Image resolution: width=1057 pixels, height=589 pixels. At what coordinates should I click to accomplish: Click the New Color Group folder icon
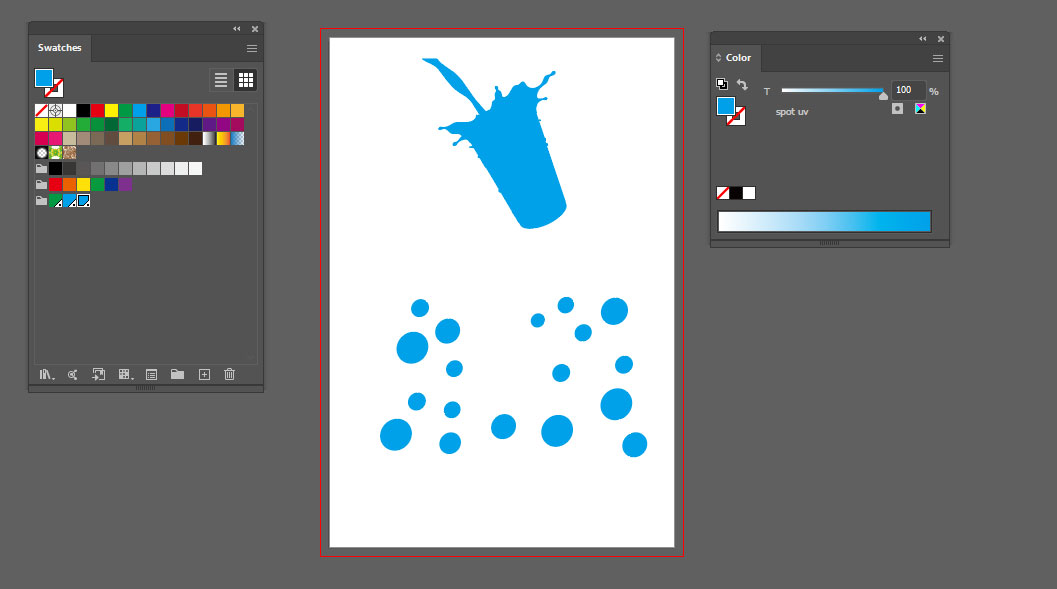pos(177,374)
